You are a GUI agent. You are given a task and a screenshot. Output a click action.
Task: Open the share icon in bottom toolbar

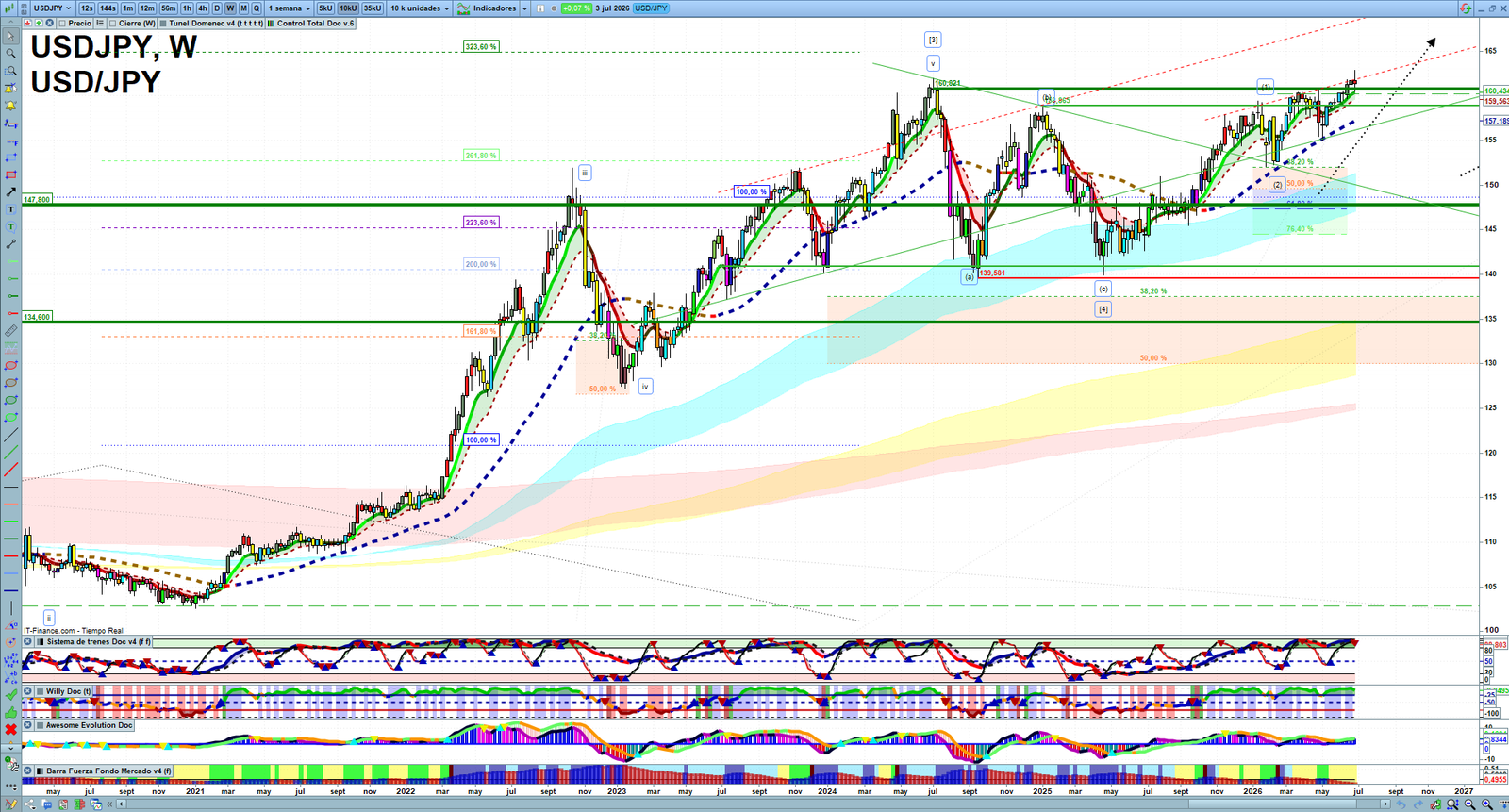(29, 804)
